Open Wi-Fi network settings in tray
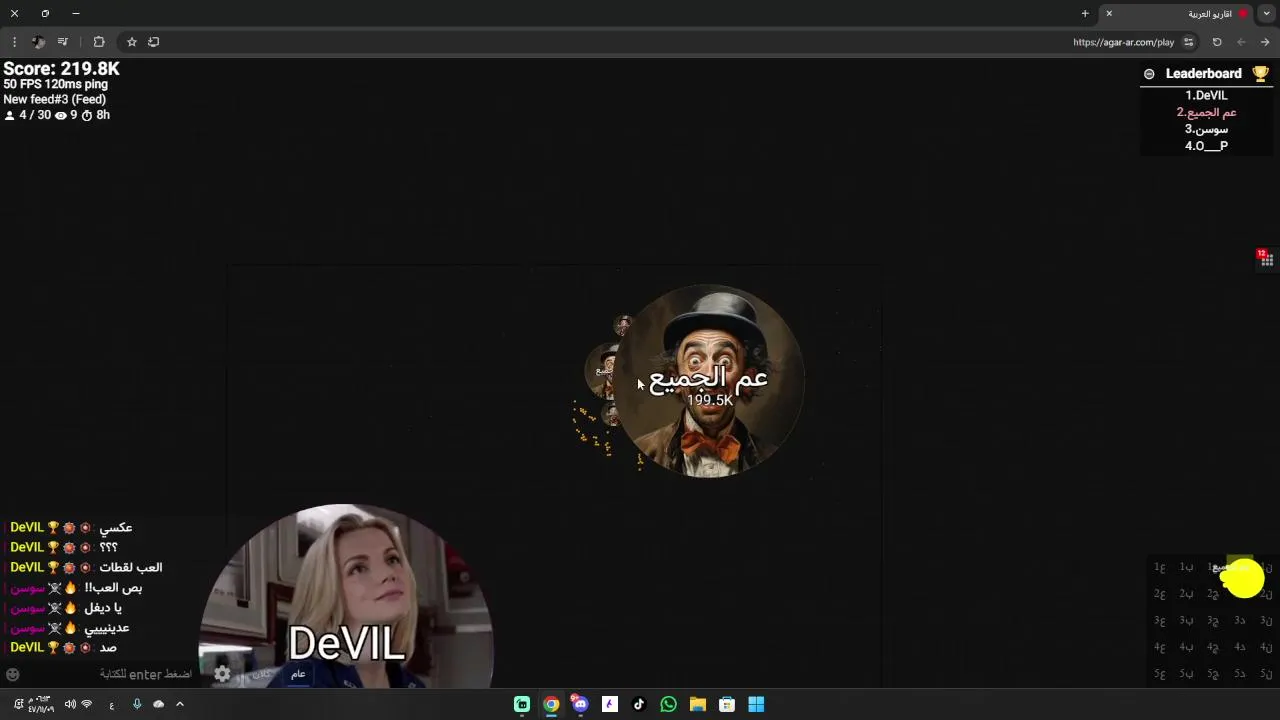This screenshot has width=1280, height=720. tap(87, 705)
